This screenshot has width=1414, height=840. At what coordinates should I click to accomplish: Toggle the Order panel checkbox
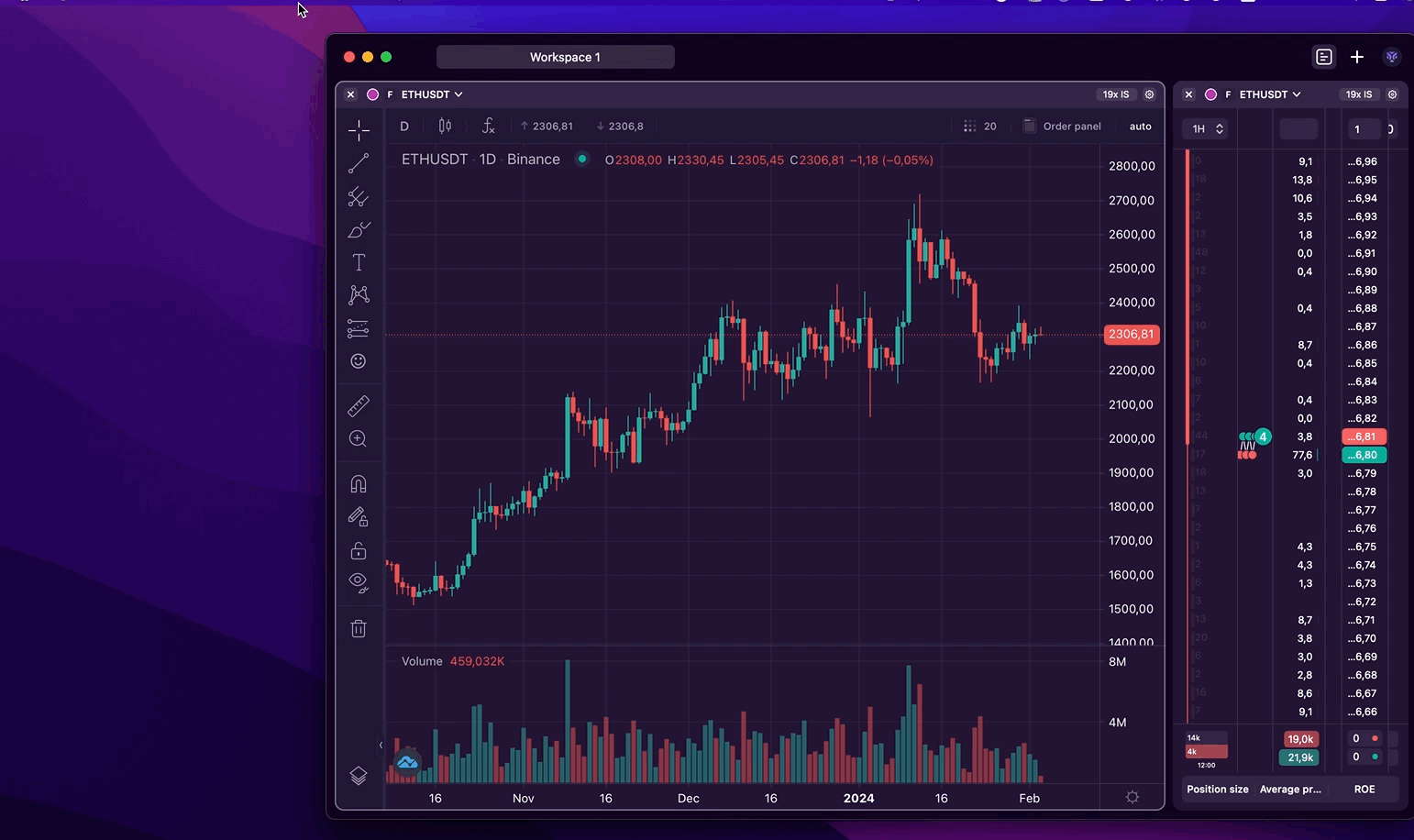click(x=1029, y=127)
